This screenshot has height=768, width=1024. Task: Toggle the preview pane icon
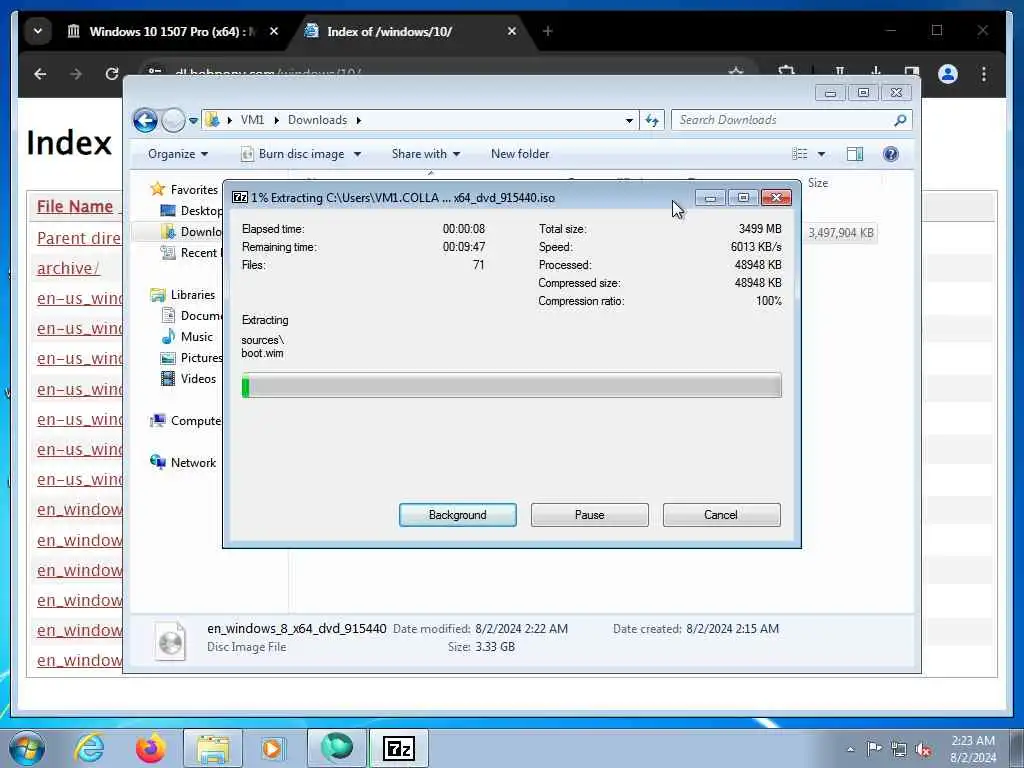tap(855, 154)
